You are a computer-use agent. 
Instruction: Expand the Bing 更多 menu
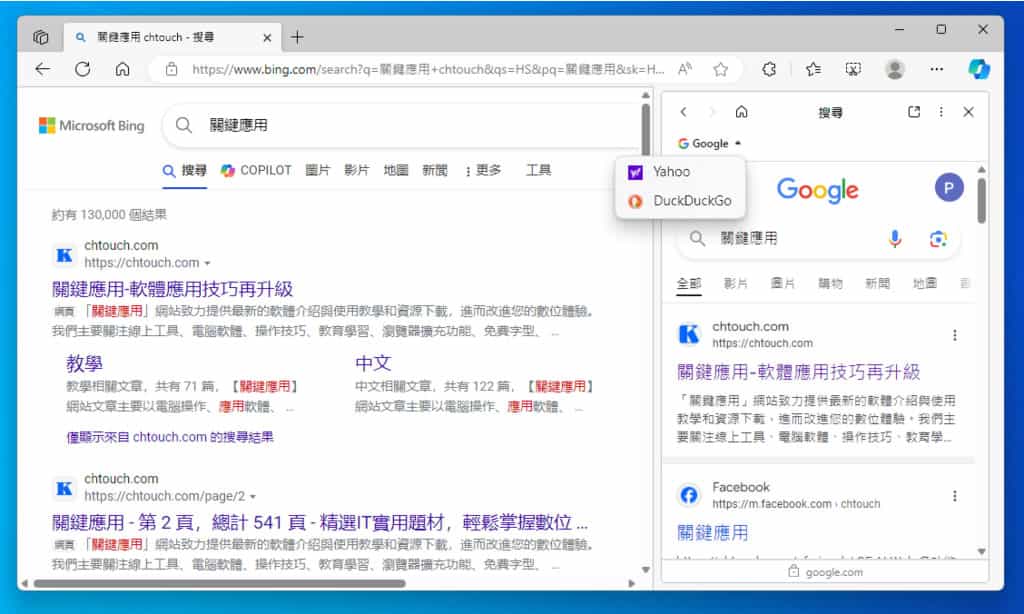(483, 170)
